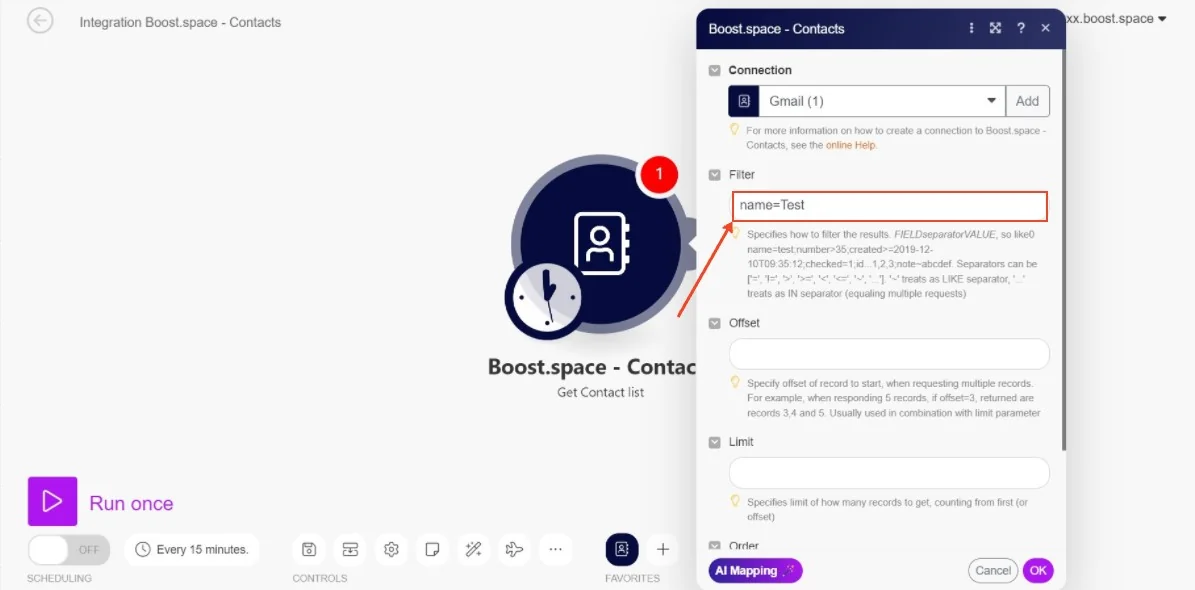Screen dimensions: 1195x590
Task: Open the help question mark icon
Action: 1020,28
